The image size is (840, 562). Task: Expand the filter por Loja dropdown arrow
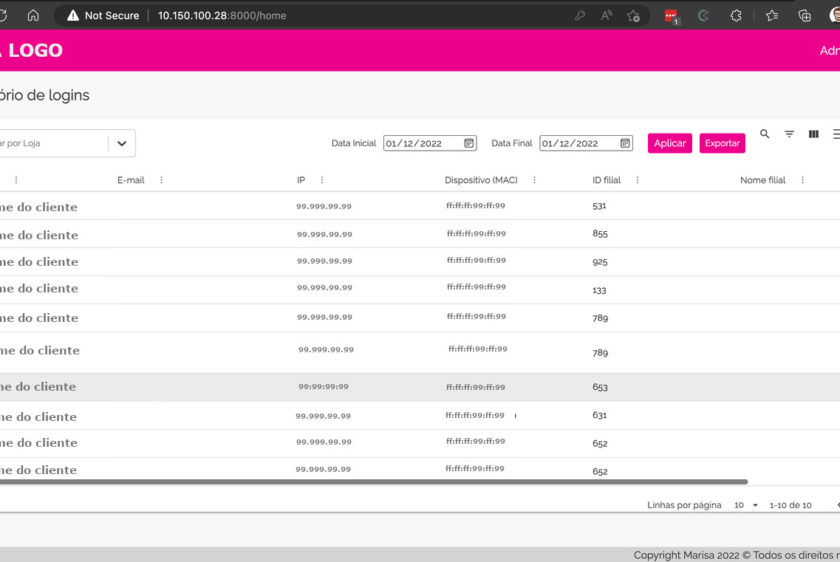click(x=122, y=144)
